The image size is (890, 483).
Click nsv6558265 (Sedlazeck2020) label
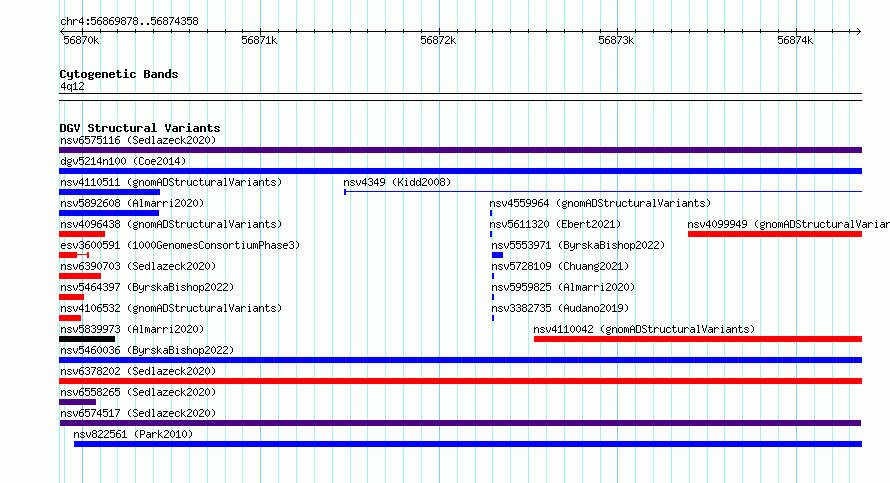click(x=138, y=392)
